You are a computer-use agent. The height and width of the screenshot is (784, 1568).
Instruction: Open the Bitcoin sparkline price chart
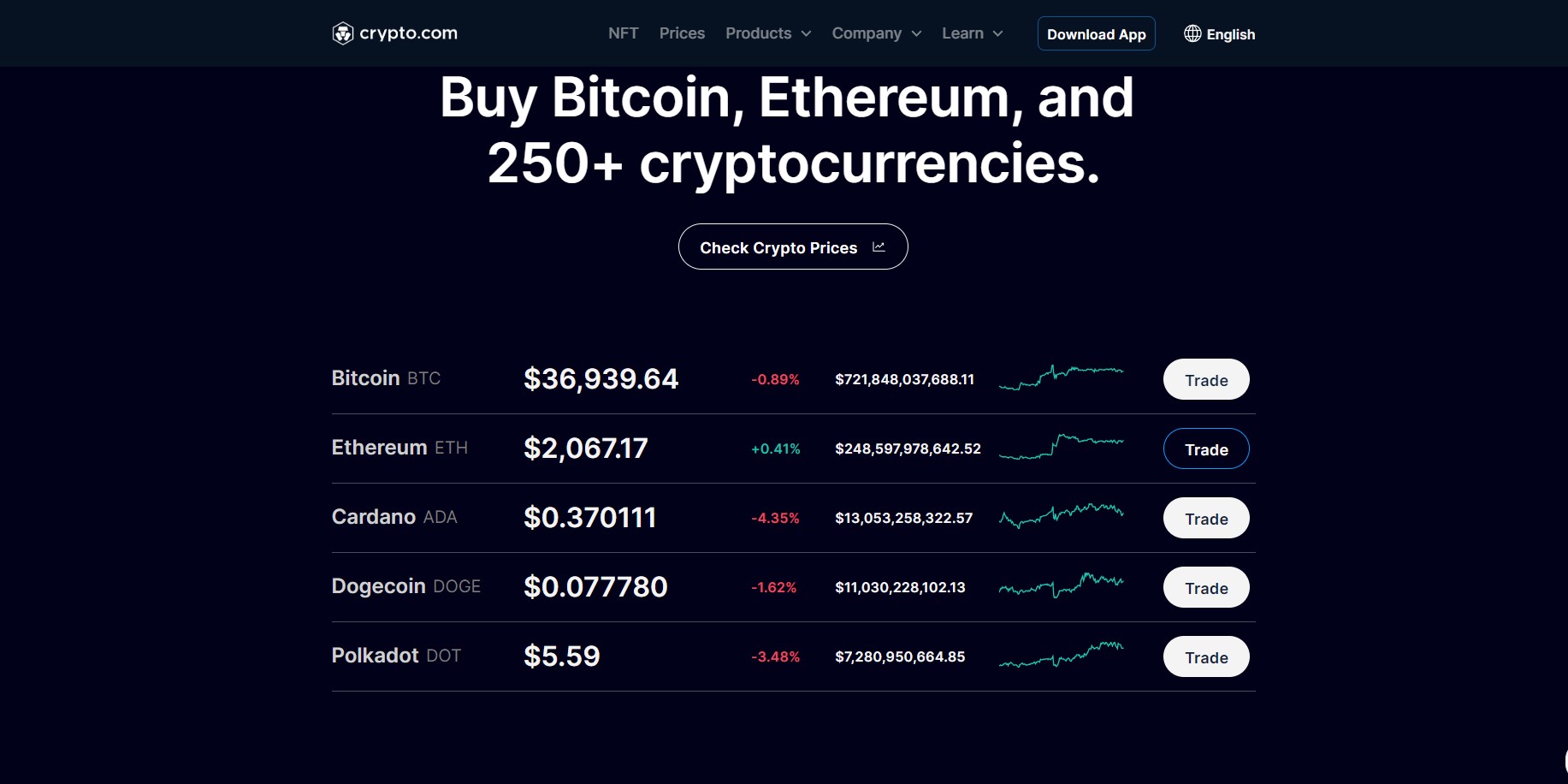click(x=1062, y=377)
